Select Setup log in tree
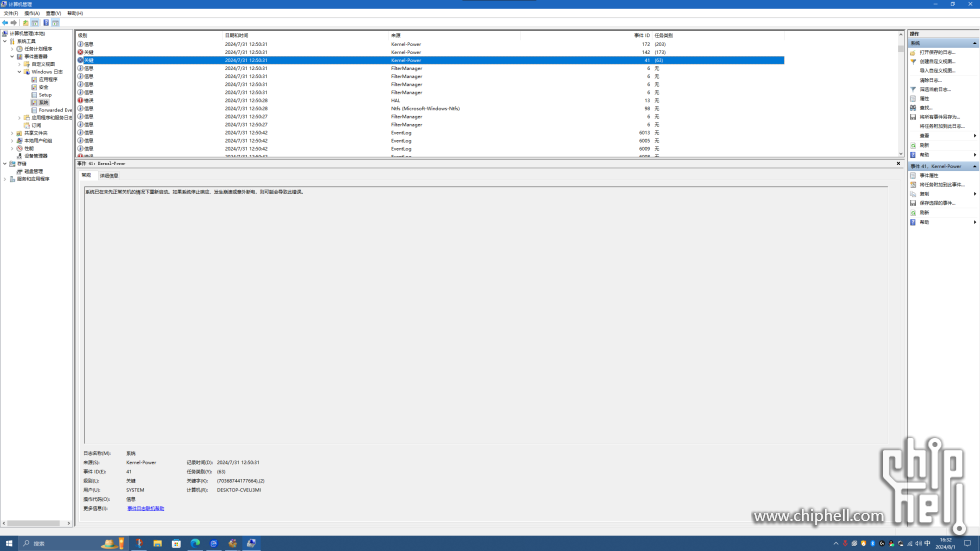980x551 pixels. point(45,95)
